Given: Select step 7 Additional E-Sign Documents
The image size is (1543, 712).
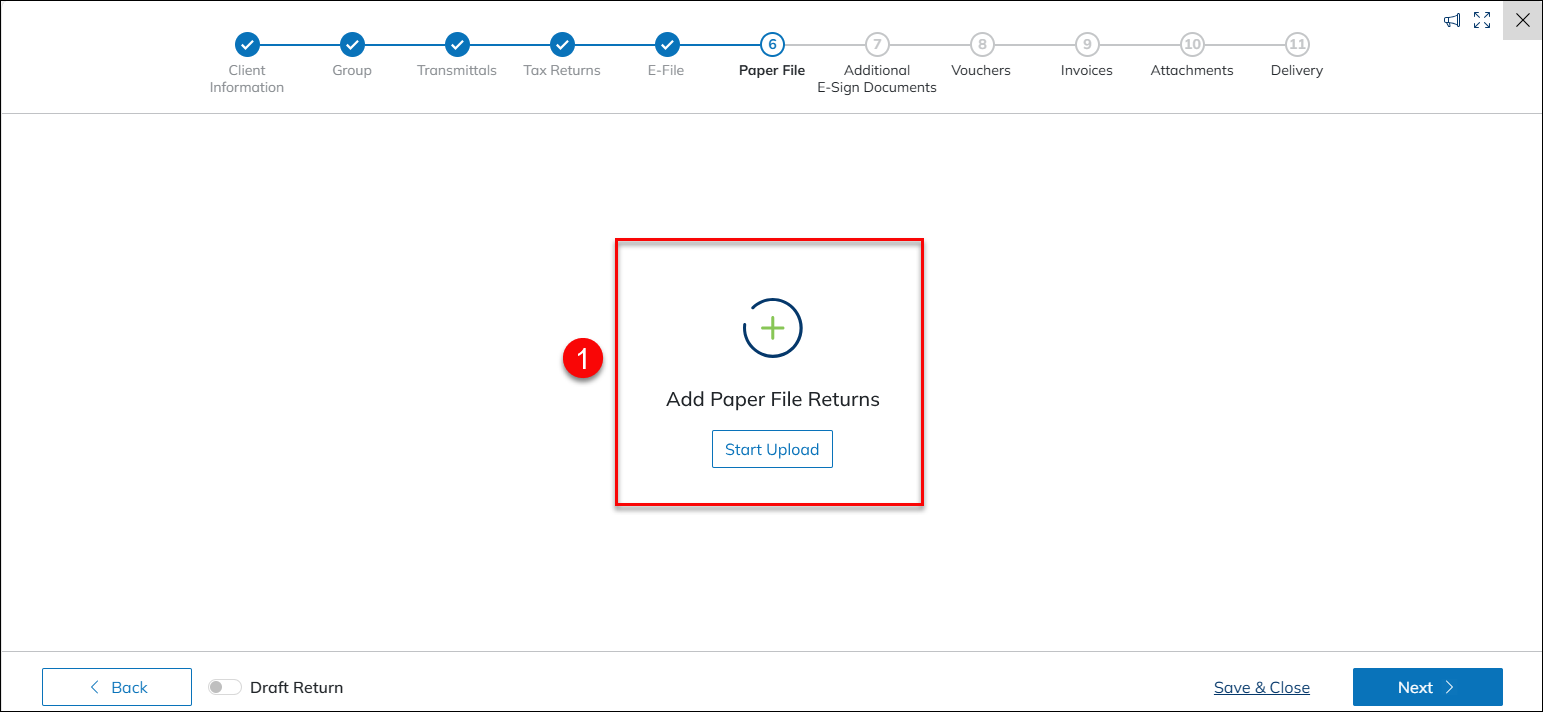Looking at the screenshot, I should (877, 45).
